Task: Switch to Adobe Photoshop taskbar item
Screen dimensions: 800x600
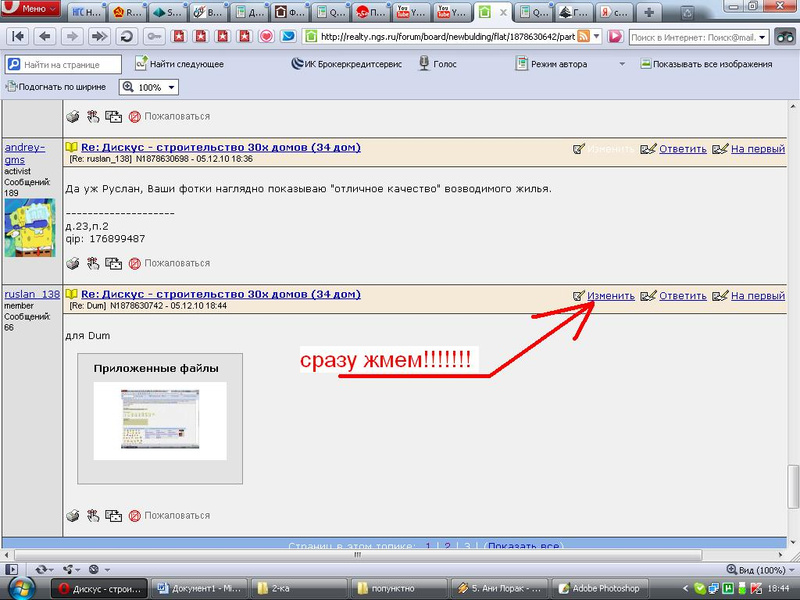Action: (x=601, y=588)
